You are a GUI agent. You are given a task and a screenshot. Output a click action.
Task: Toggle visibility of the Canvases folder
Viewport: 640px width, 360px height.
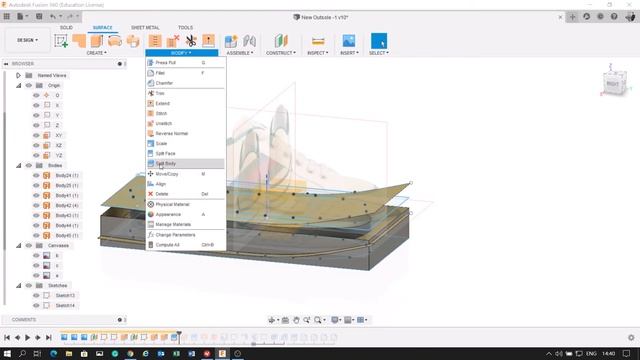click(x=29, y=246)
